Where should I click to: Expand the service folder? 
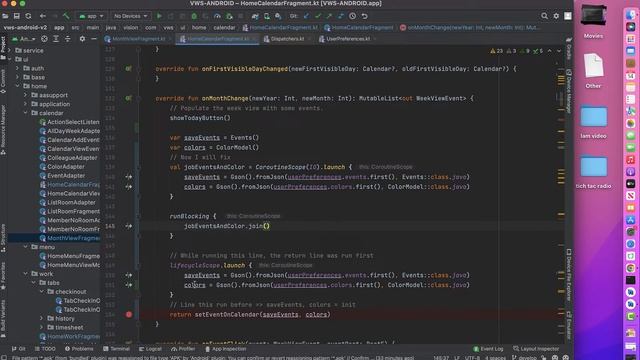point(10,51)
